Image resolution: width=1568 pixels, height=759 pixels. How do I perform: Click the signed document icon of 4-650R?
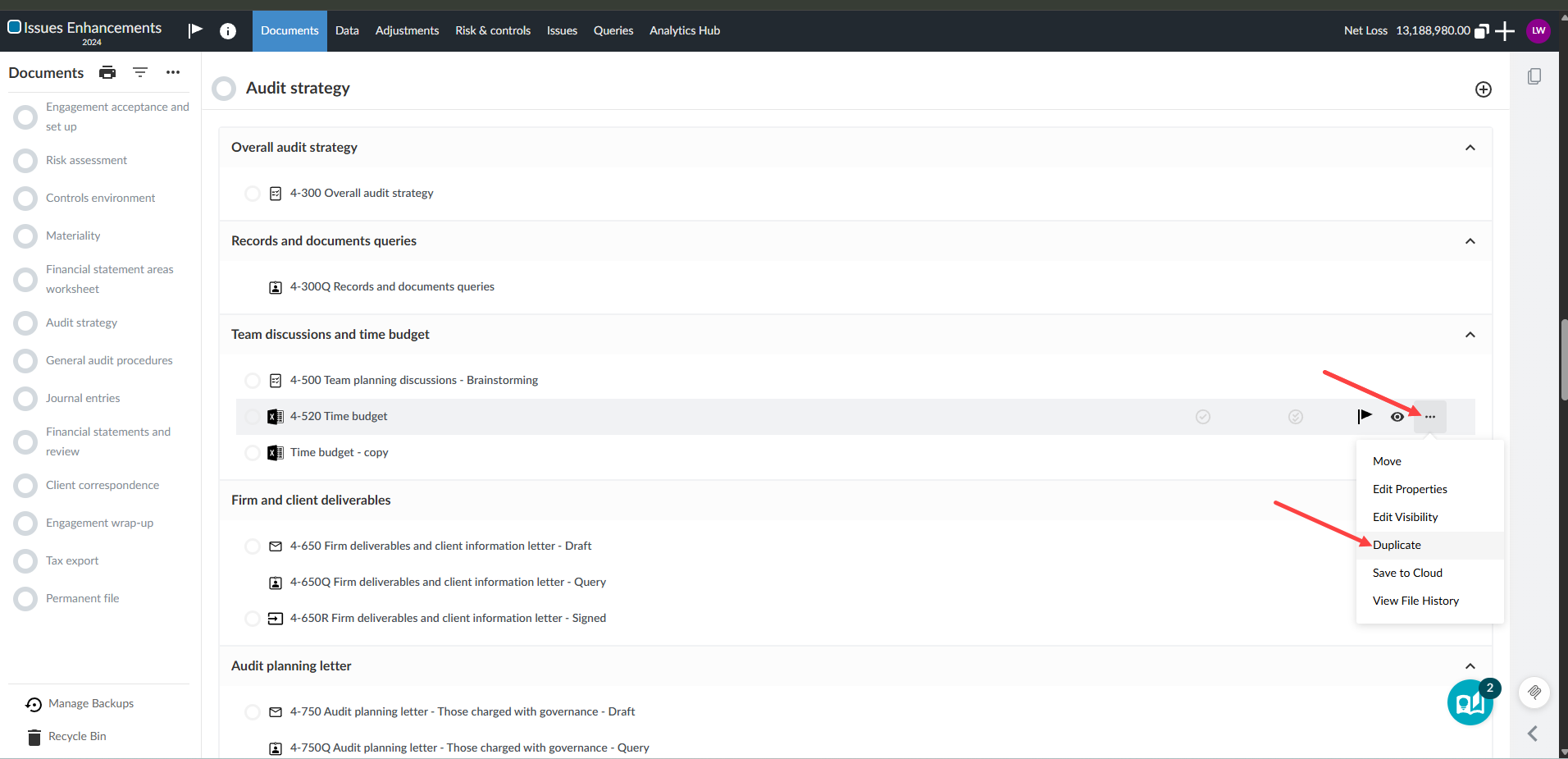pos(276,619)
